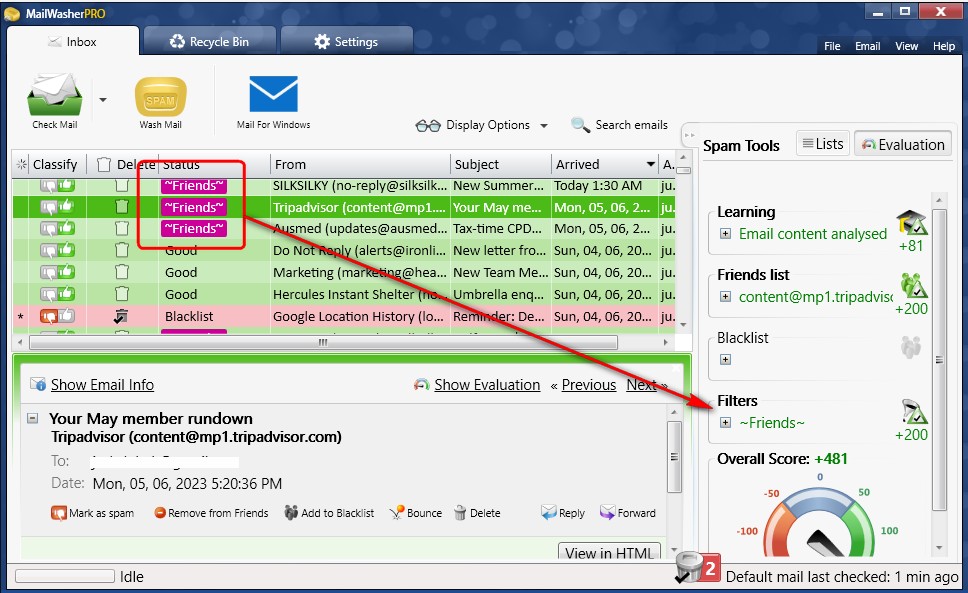The height and width of the screenshot is (593, 968).
Task: Click the Check Mail inbox tray icon
Action: pyautogui.click(x=54, y=94)
